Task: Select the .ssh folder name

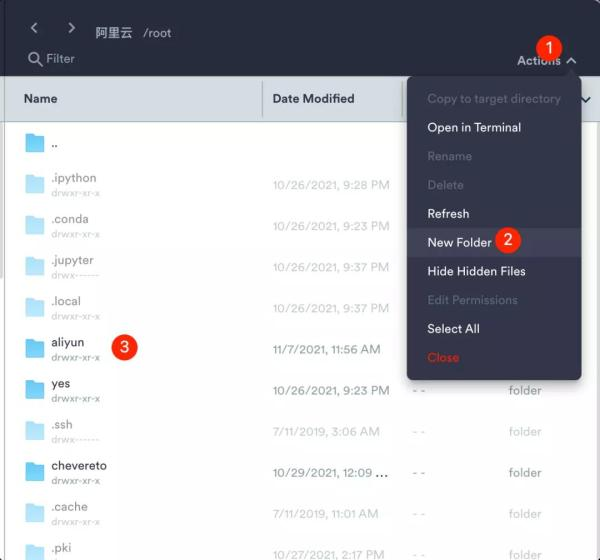Action: (62, 424)
